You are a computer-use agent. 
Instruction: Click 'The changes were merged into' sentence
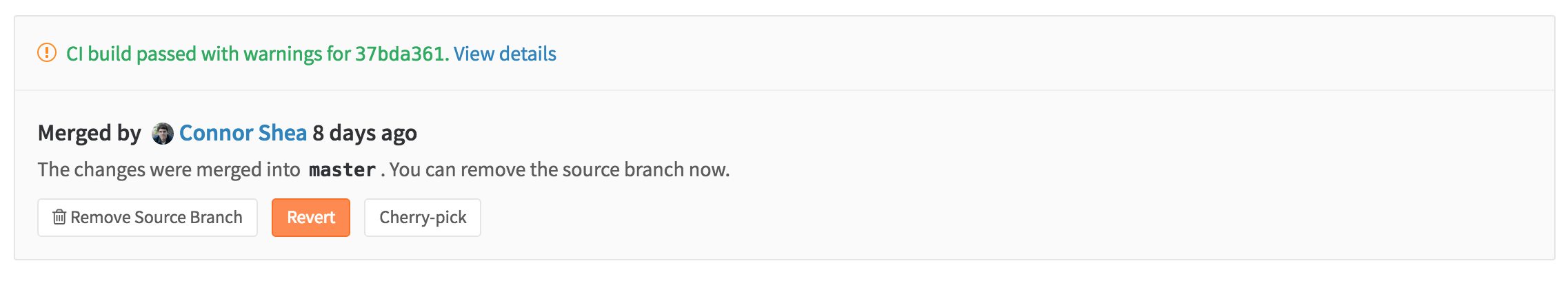[169, 169]
